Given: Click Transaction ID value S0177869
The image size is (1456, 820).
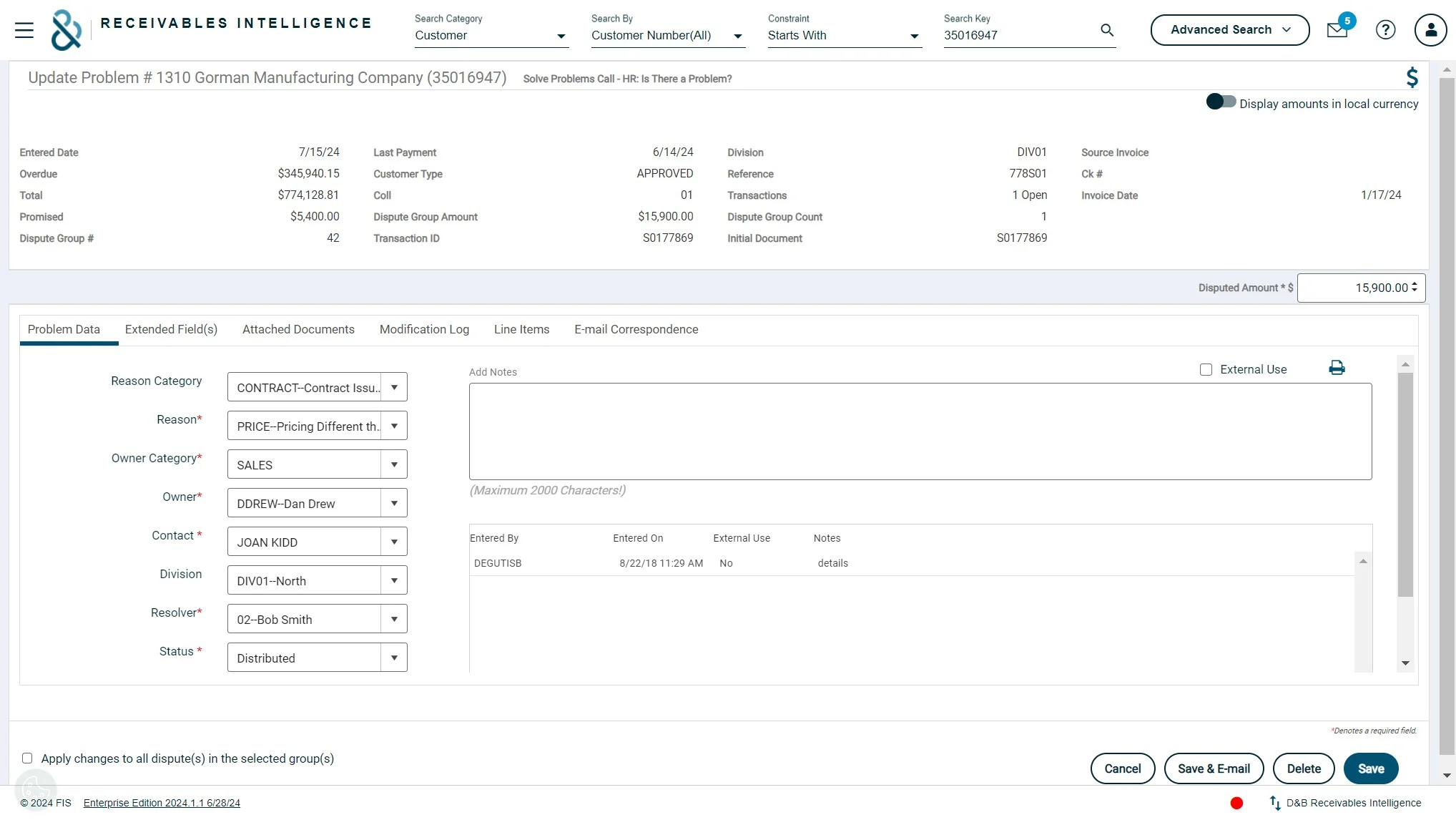Looking at the screenshot, I should 668,238.
